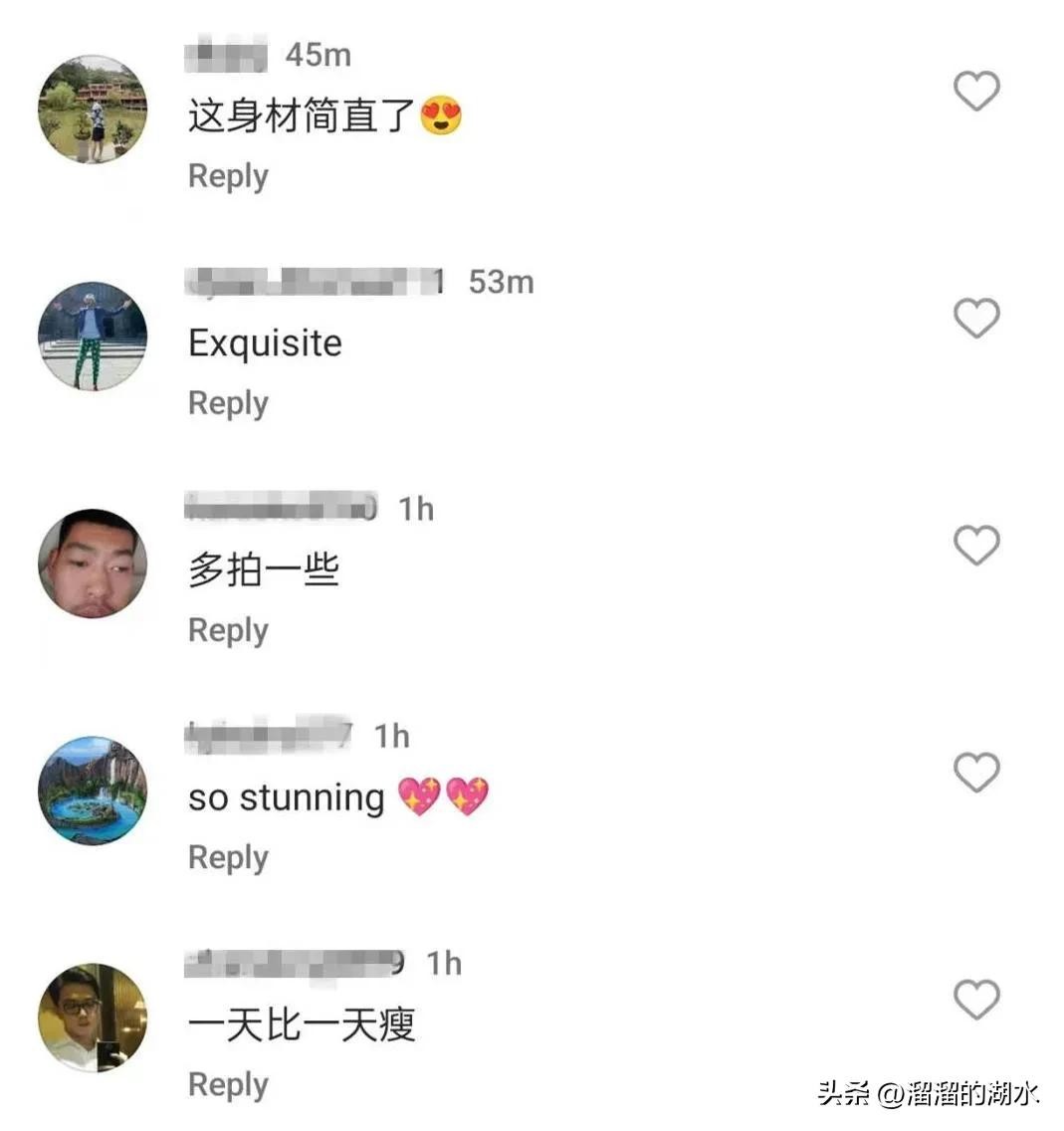The image size is (1064, 1131).
Task: Open avatar of man wearing glasses
Action: coord(93,1018)
